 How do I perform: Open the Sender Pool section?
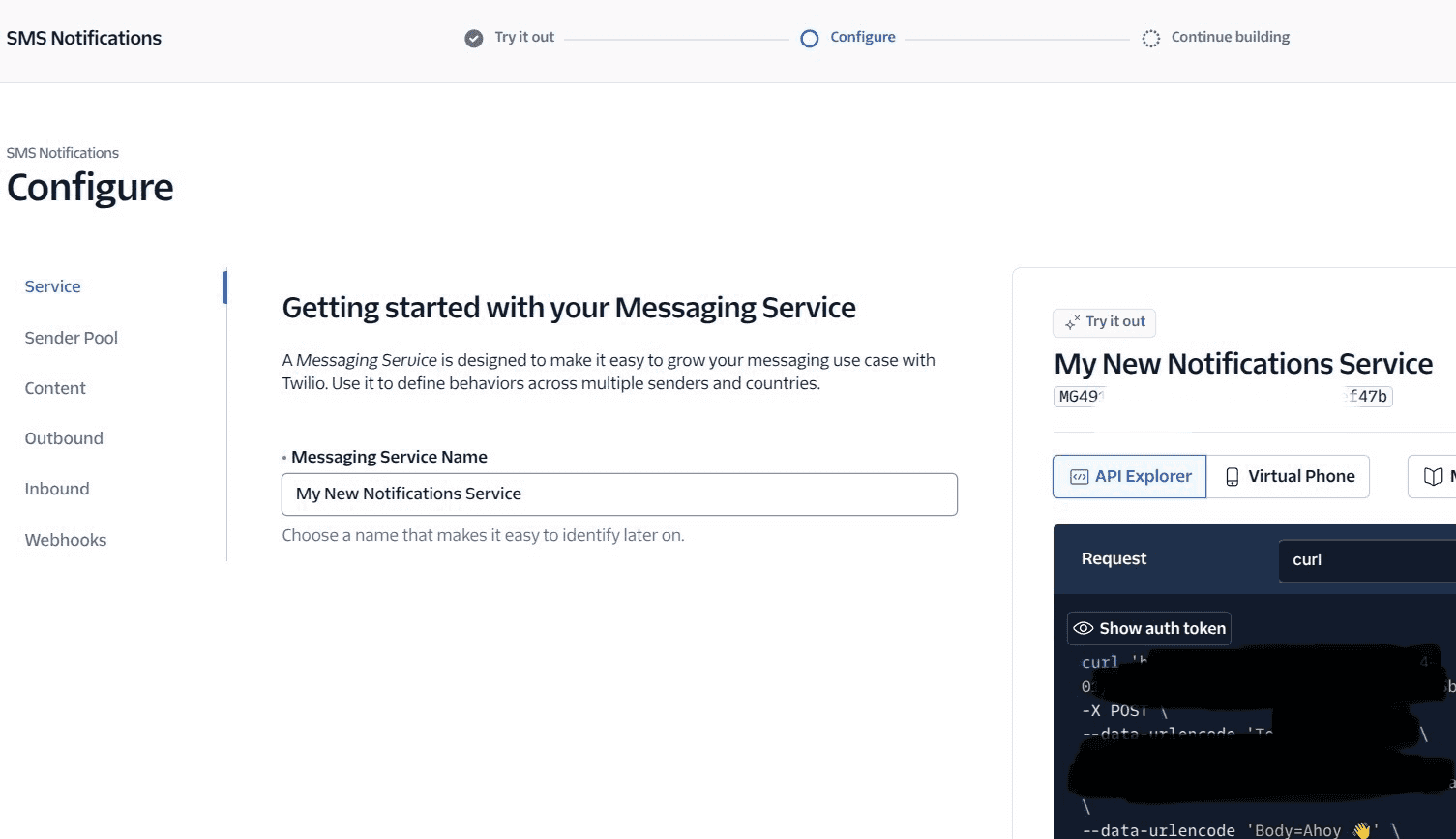[x=72, y=338]
